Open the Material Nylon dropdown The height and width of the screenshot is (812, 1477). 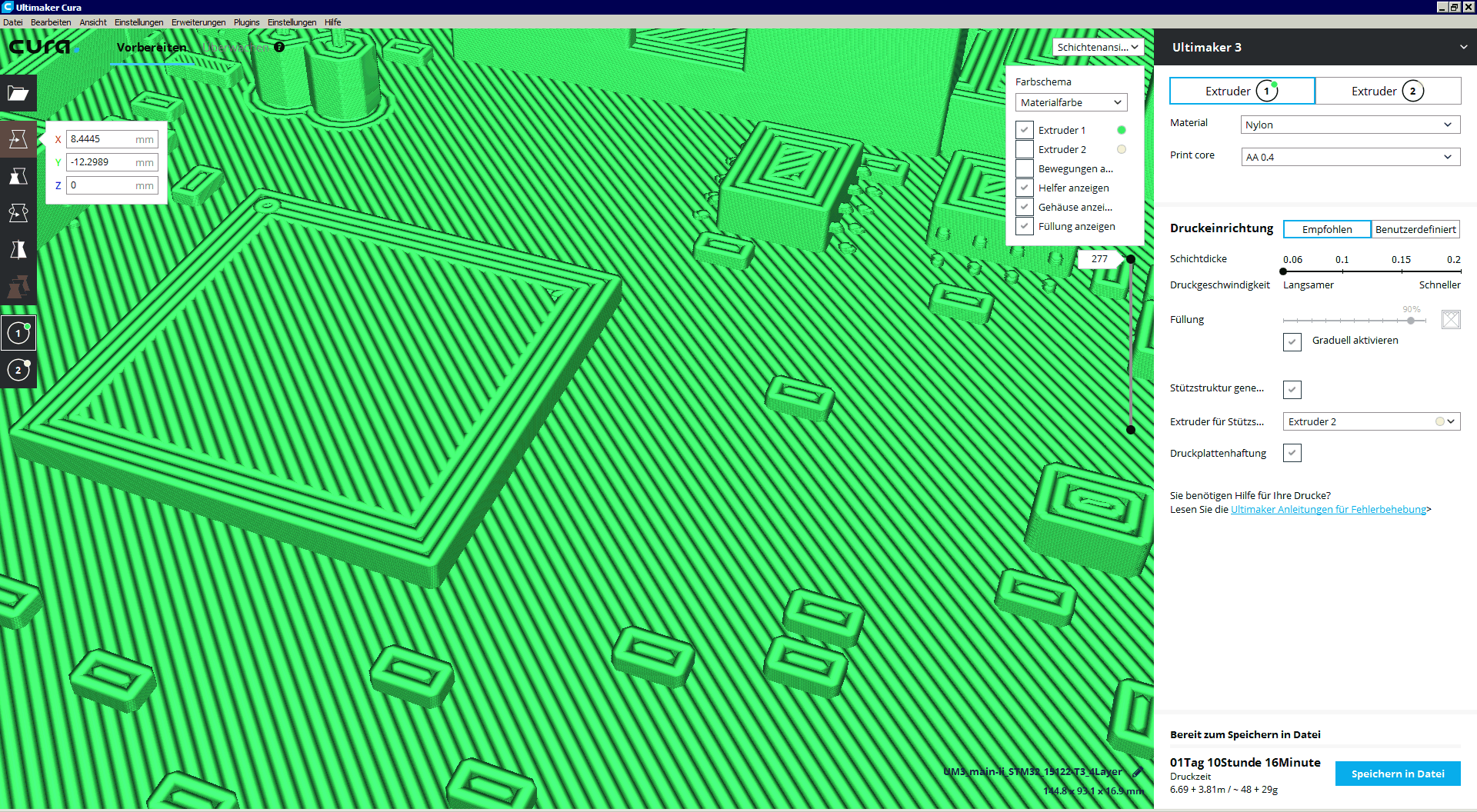pyautogui.click(x=1350, y=125)
